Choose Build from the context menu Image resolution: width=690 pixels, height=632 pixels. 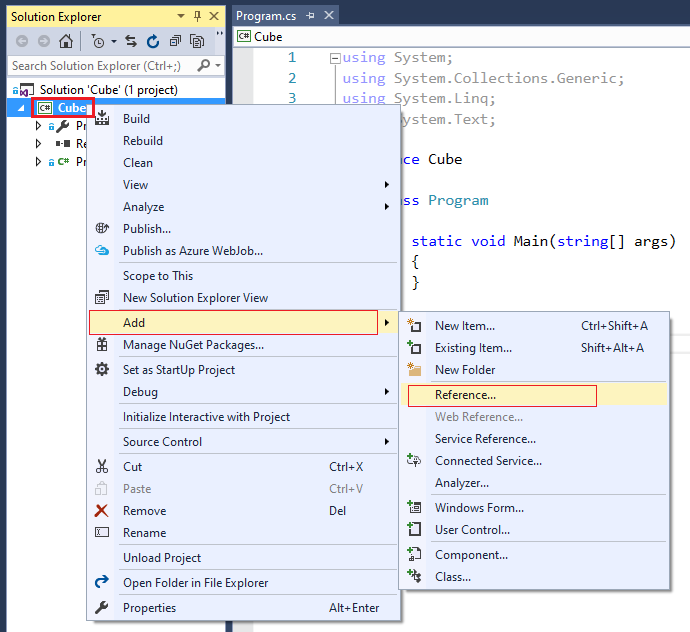244,119
